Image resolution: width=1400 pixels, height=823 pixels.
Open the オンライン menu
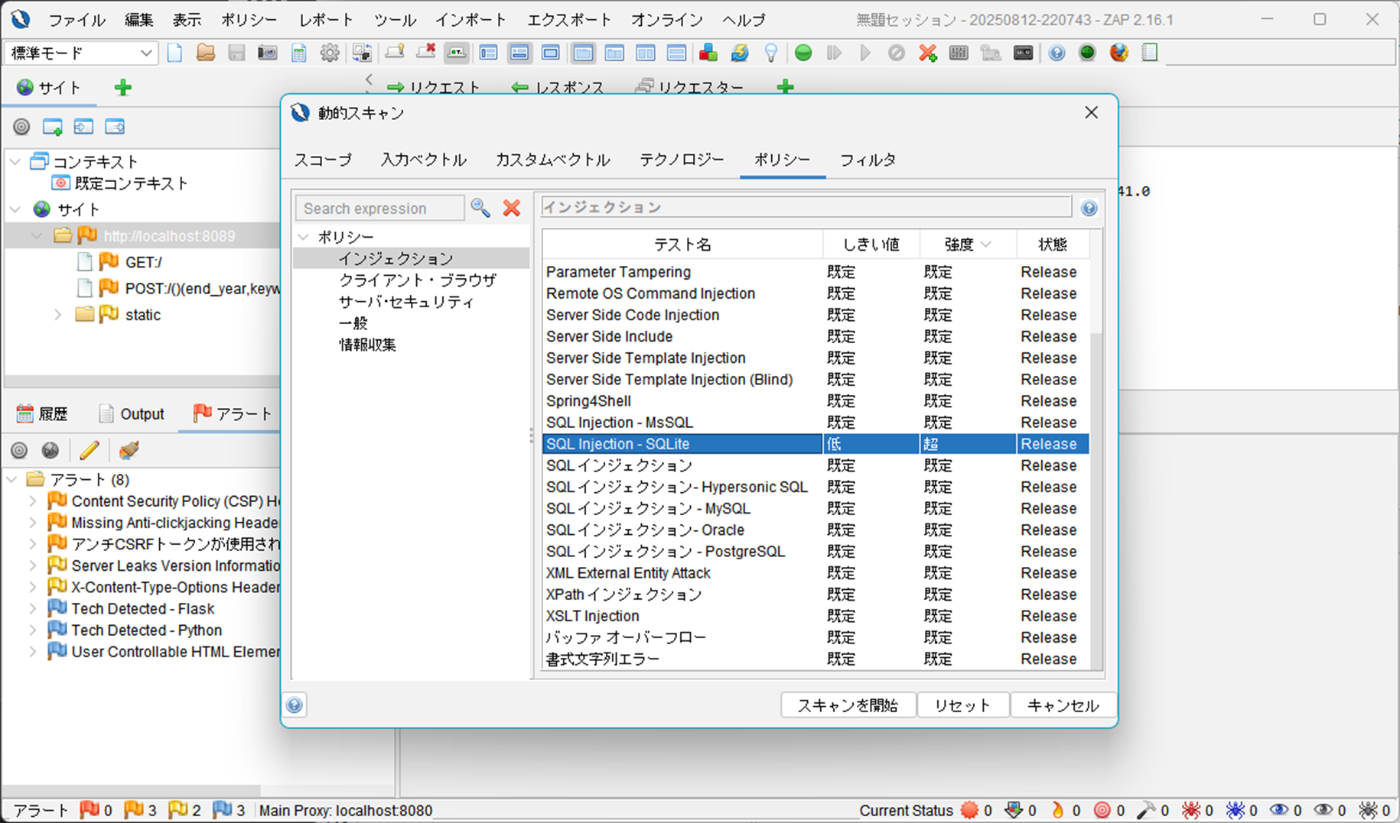[667, 20]
